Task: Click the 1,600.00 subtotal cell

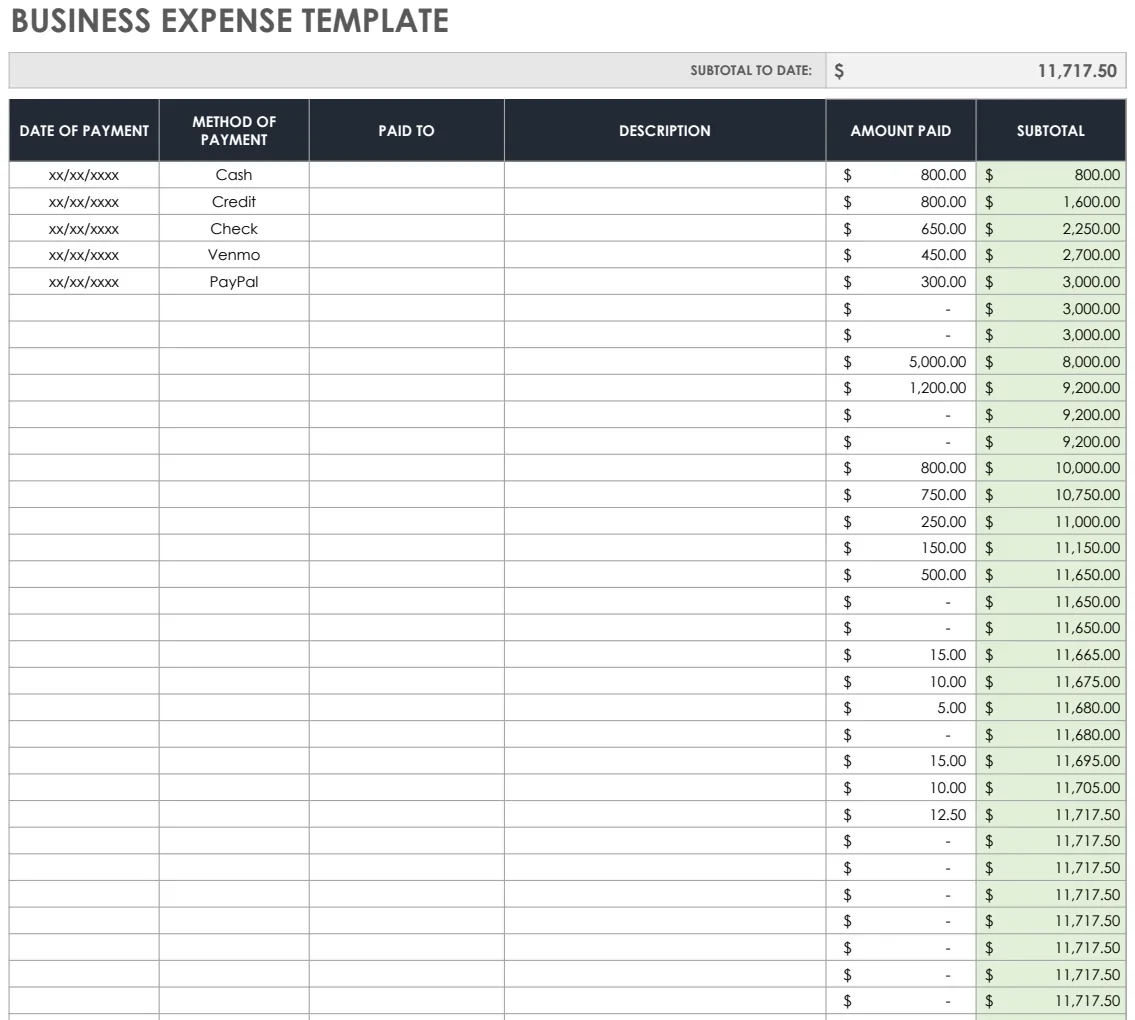Action: (x=1050, y=202)
